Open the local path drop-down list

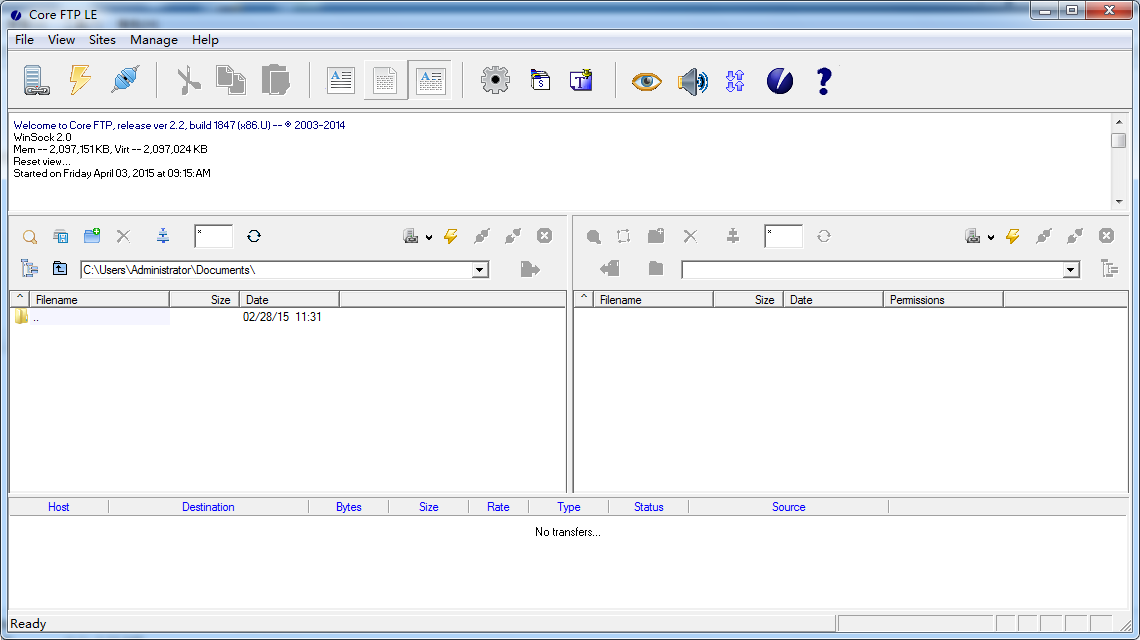[479, 269]
